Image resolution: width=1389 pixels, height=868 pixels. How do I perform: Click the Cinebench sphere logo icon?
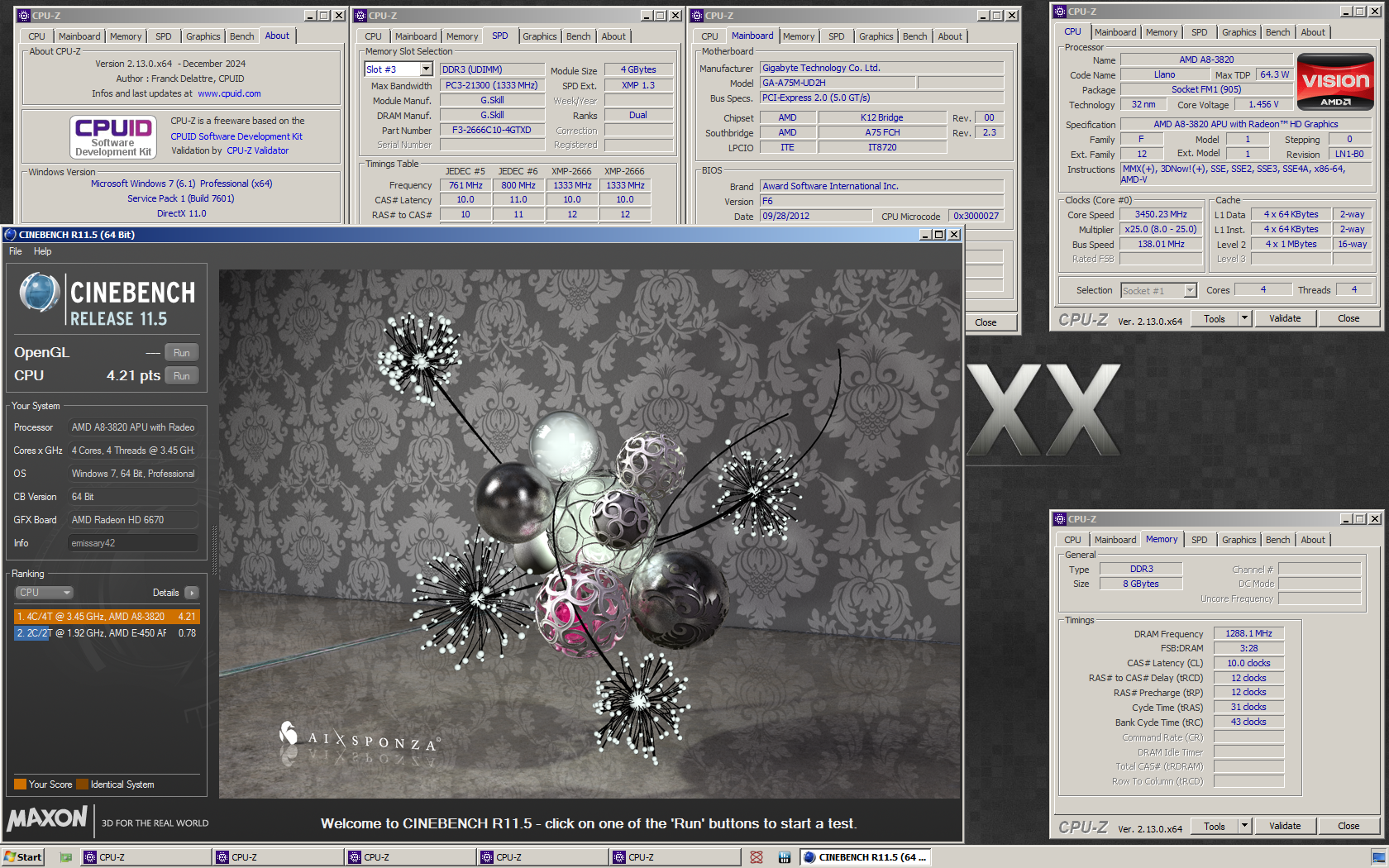click(x=39, y=293)
